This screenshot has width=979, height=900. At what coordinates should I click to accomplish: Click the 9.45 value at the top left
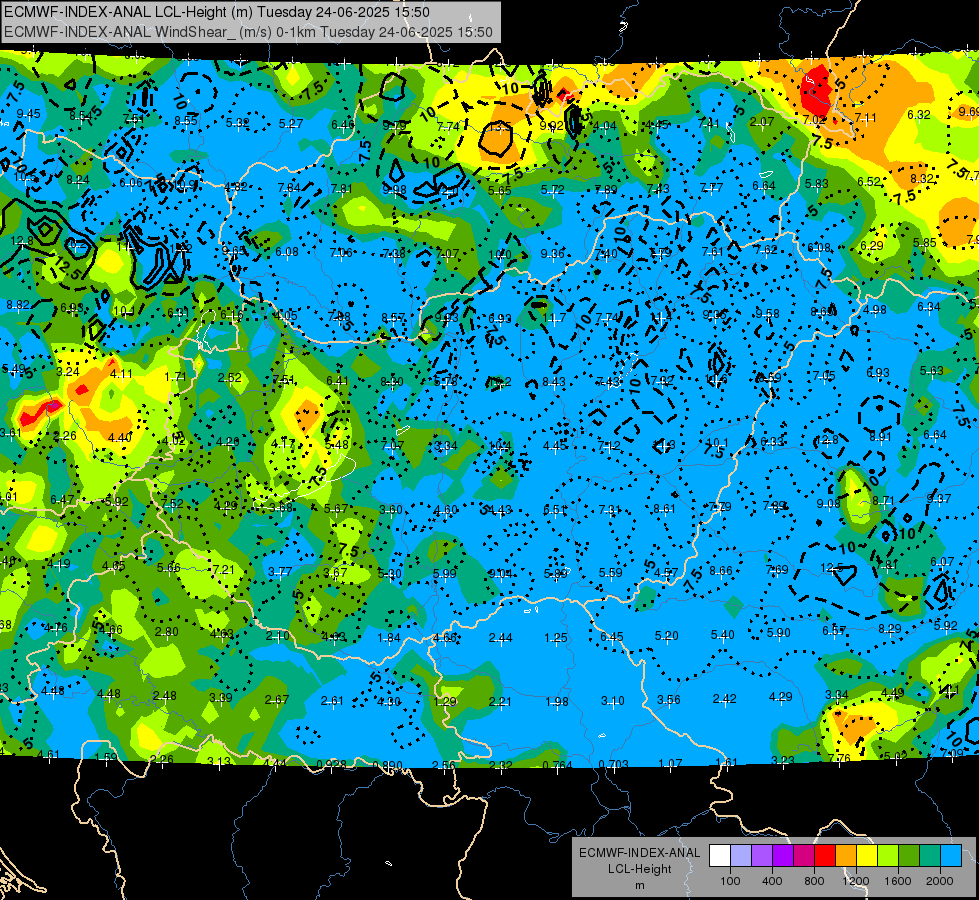click(29, 114)
